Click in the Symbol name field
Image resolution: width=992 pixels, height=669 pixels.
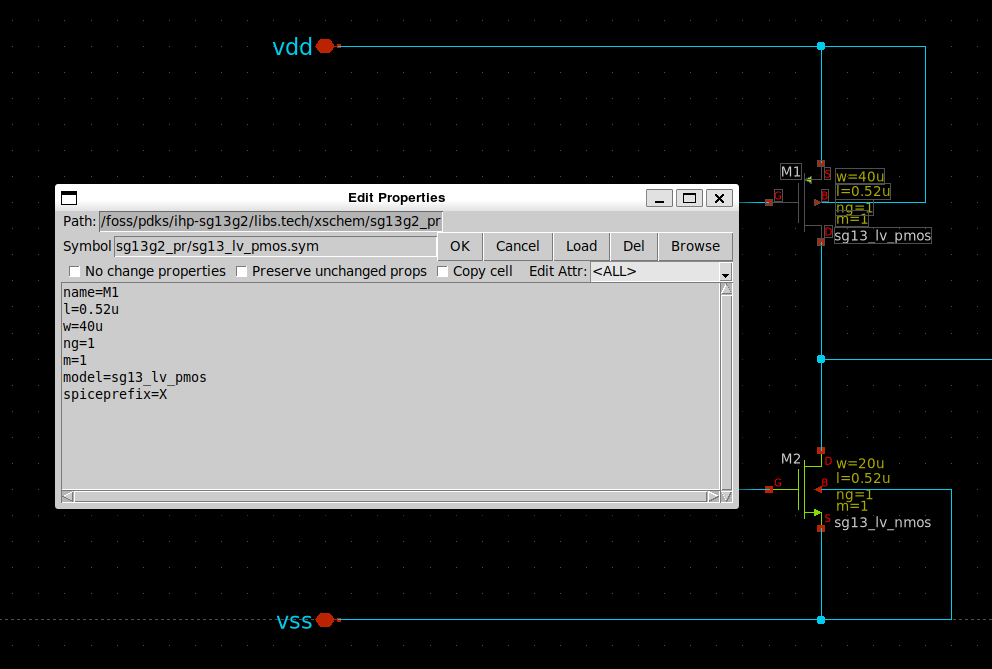(x=275, y=246)
